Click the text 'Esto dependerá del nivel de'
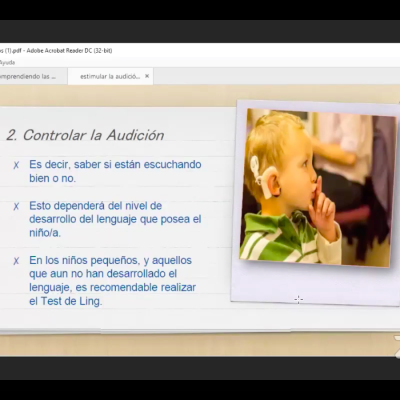 [96, 206]
